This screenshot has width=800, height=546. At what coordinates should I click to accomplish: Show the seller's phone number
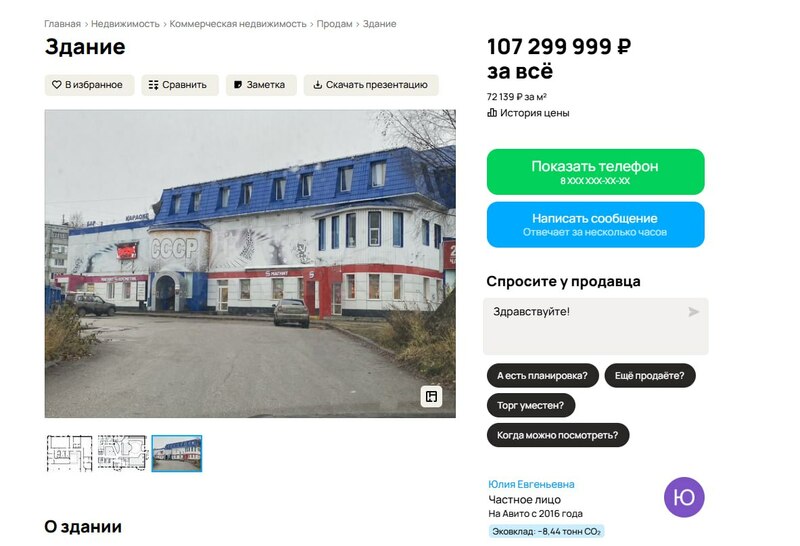point(595,171)
